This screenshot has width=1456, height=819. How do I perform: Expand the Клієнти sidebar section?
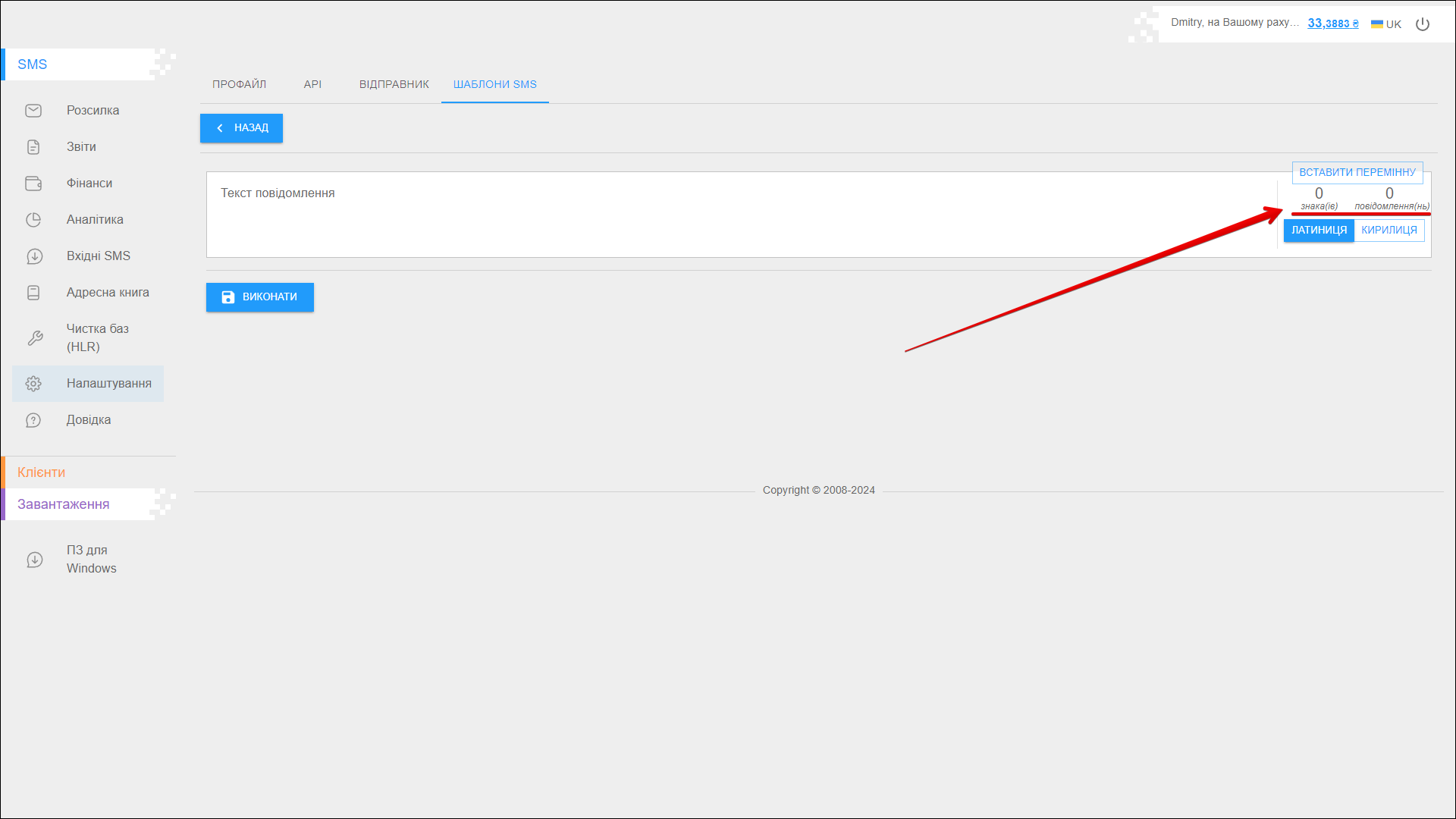click(x=42, y=472)
